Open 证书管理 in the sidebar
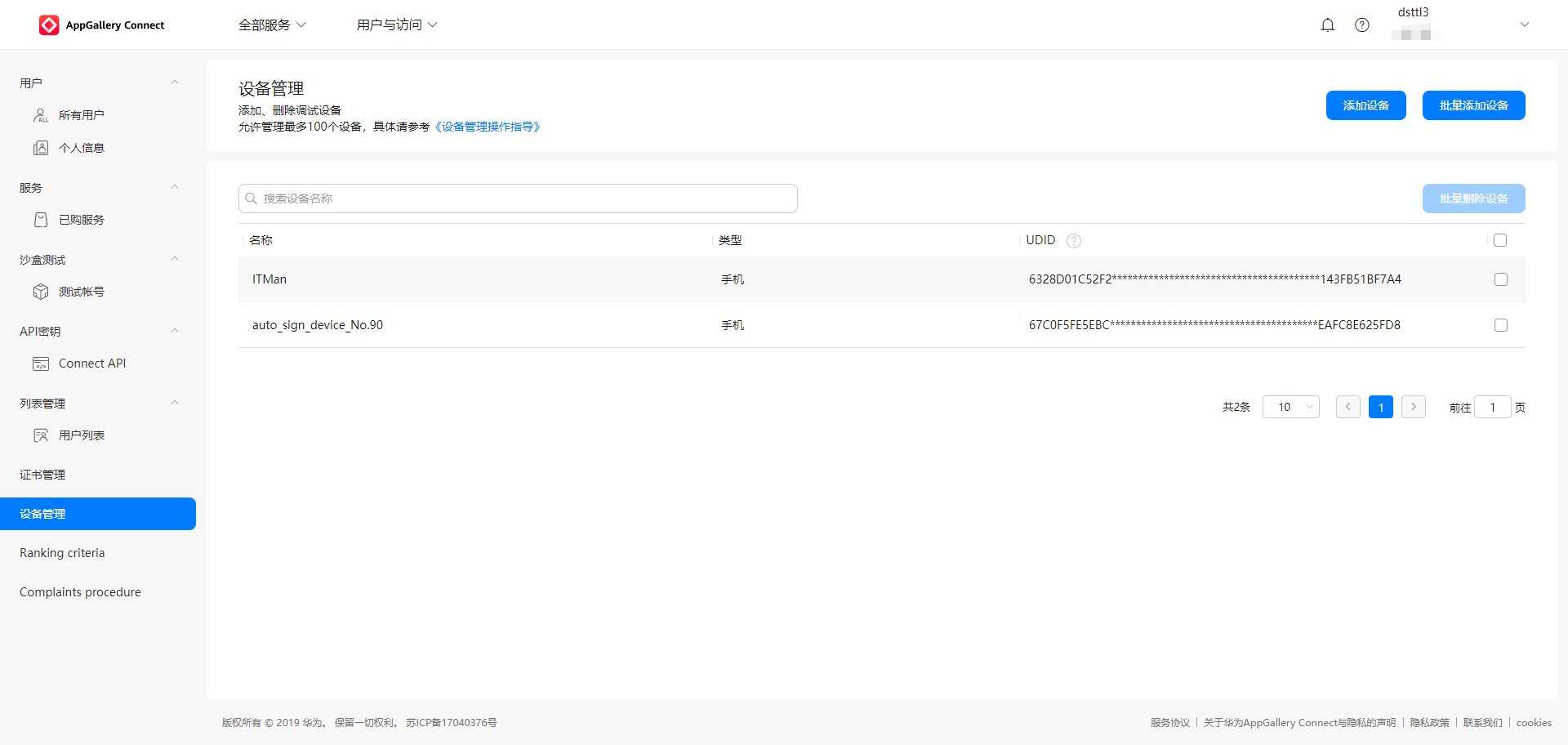 (x=42, y=475)
